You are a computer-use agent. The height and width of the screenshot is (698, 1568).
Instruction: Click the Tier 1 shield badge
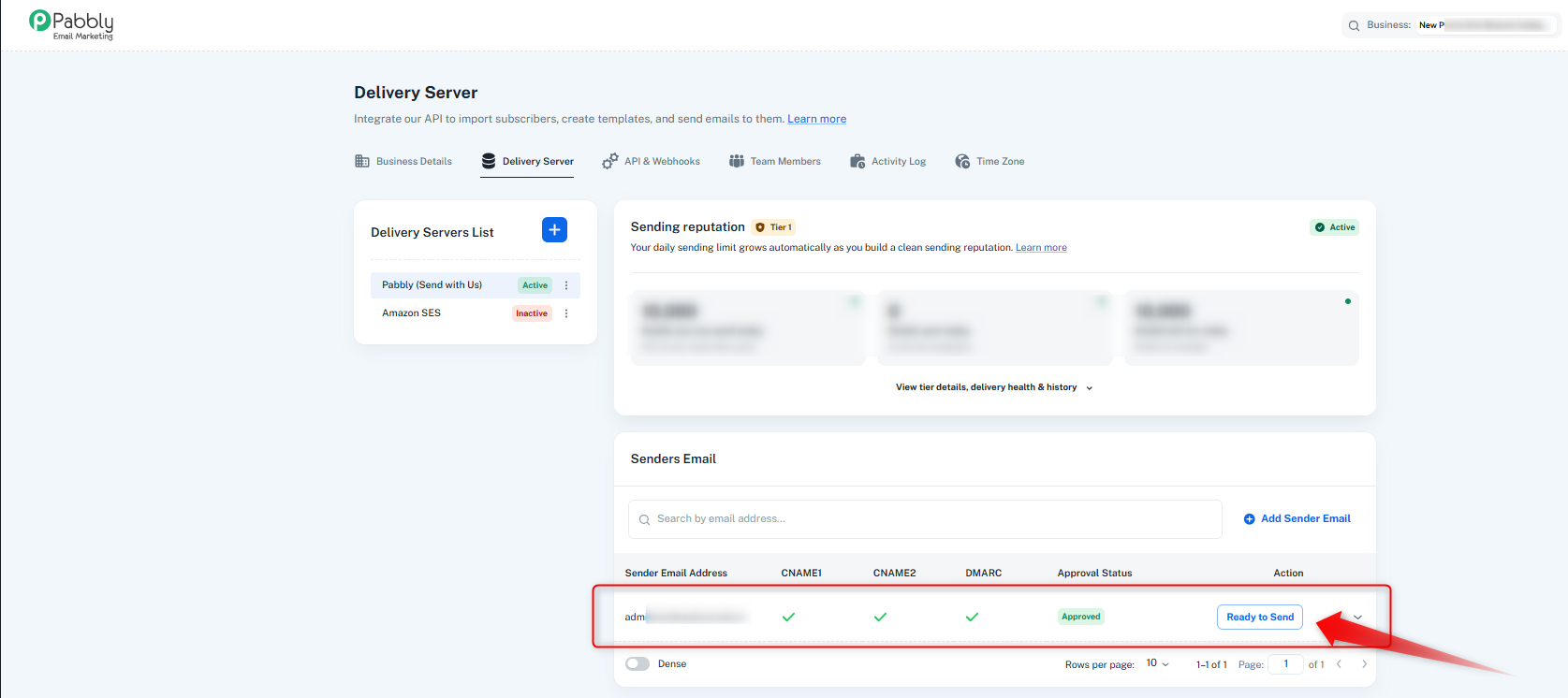[x=773, y=227]
